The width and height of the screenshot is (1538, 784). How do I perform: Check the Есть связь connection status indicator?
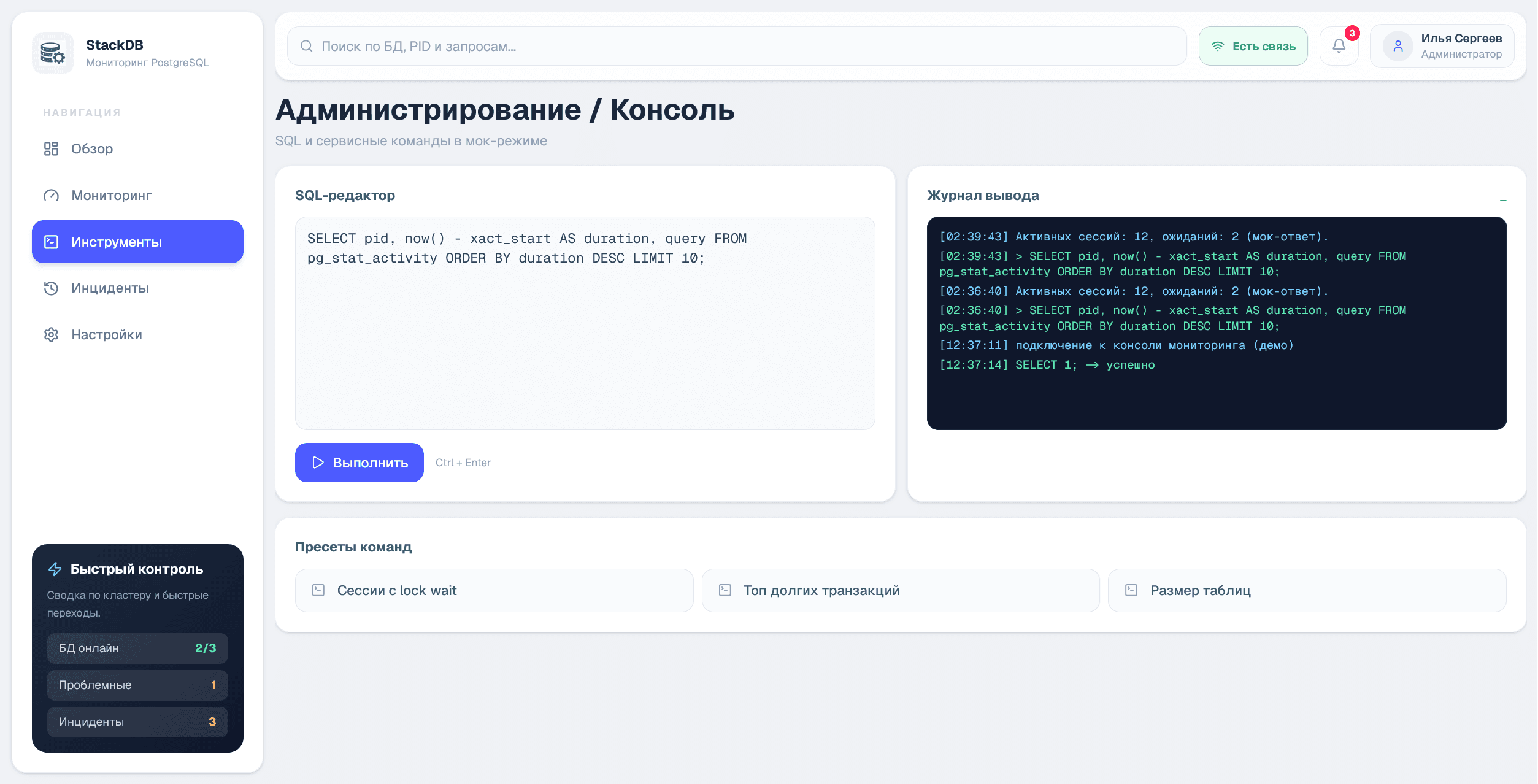(1253, 45)
